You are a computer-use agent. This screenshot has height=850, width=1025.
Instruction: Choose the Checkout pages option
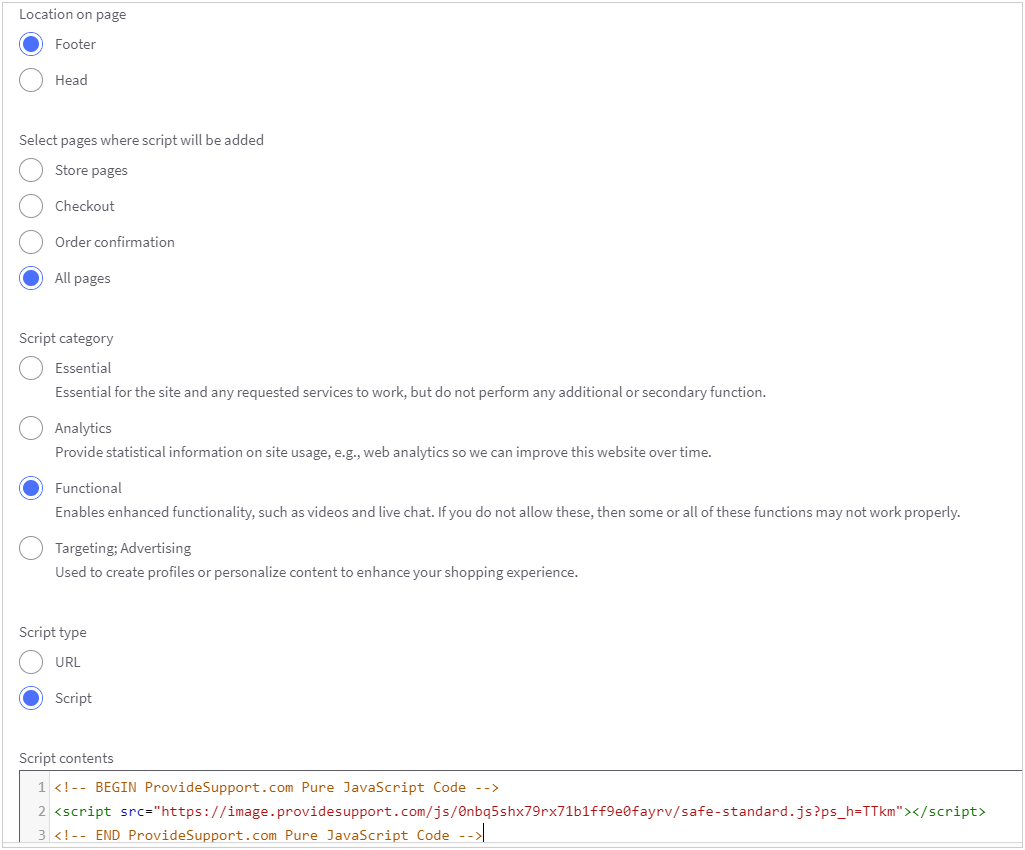coord(31,206)
